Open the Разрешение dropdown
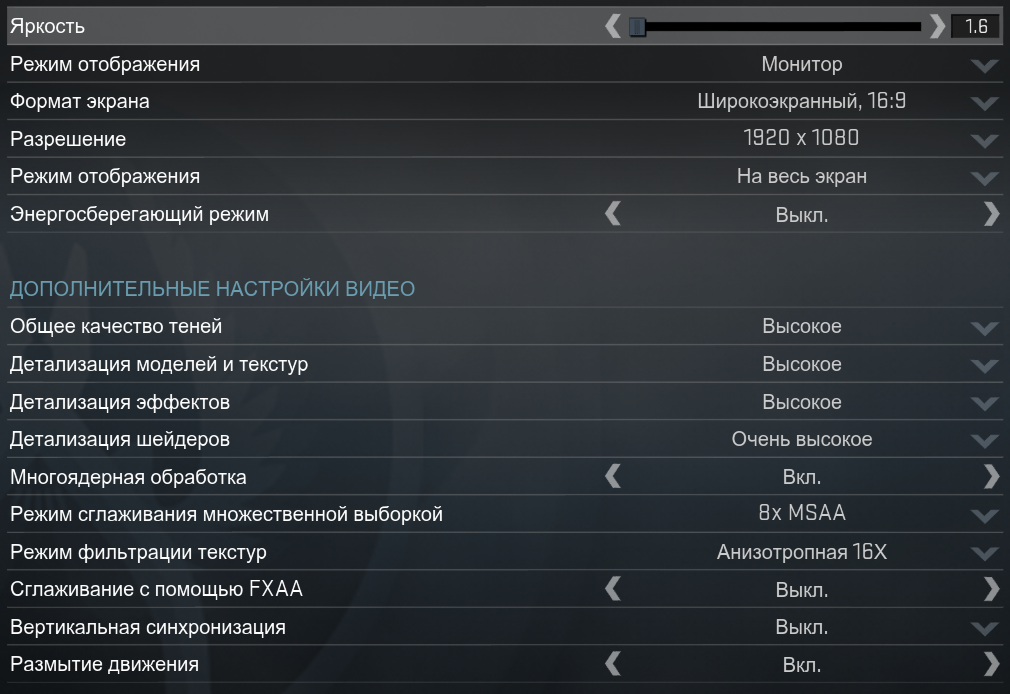The width and height of the screenshot is (1010, 694). click(x=984, y=140)
